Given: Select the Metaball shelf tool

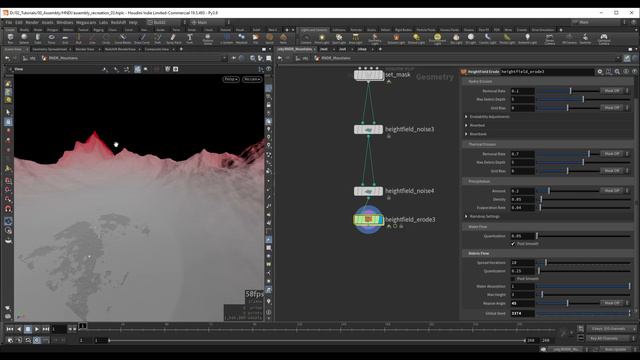Looking at the screenshot, I should tap(242, 38).
